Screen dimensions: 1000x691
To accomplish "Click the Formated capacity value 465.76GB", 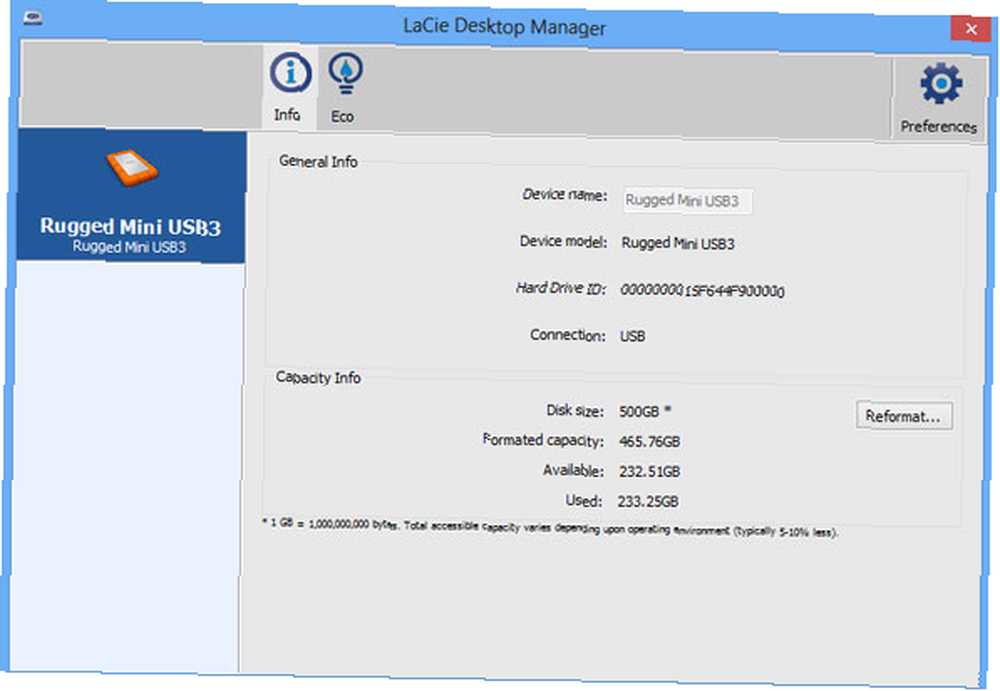I will tap(649, 442).
